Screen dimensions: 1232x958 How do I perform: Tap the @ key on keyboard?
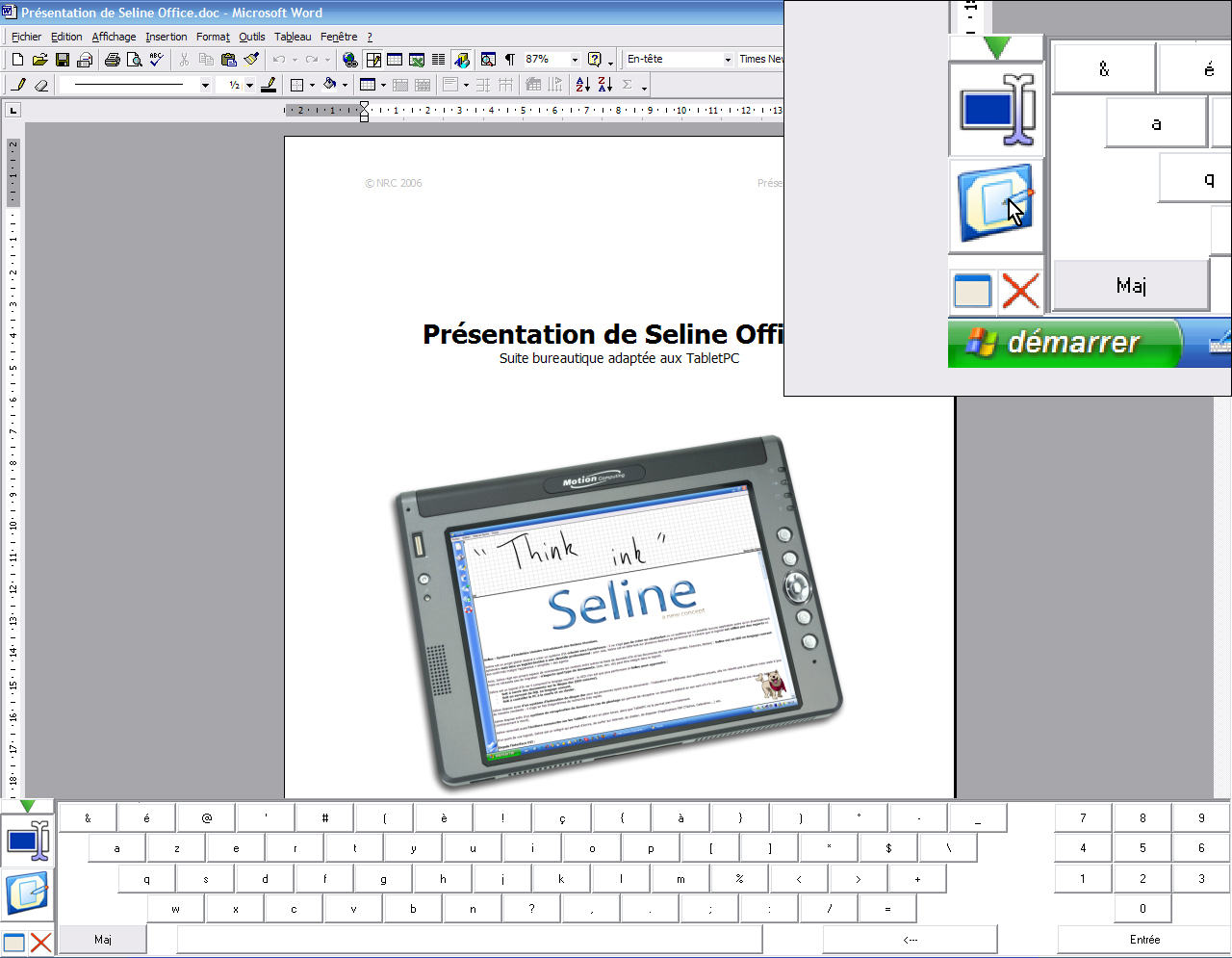(207, 818)
